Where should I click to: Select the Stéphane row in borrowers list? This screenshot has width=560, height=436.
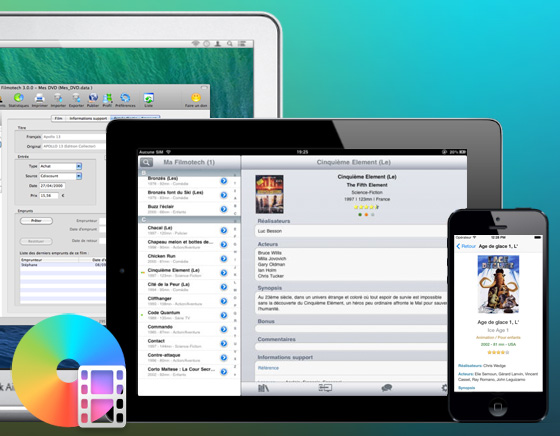point(63,265)
